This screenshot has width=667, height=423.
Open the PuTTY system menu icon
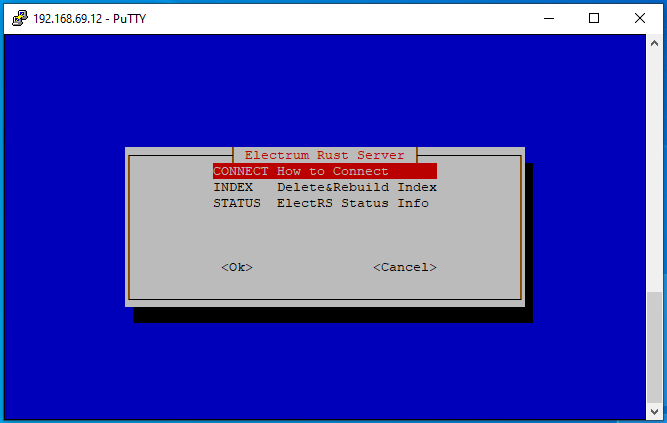tap(20, 18)
